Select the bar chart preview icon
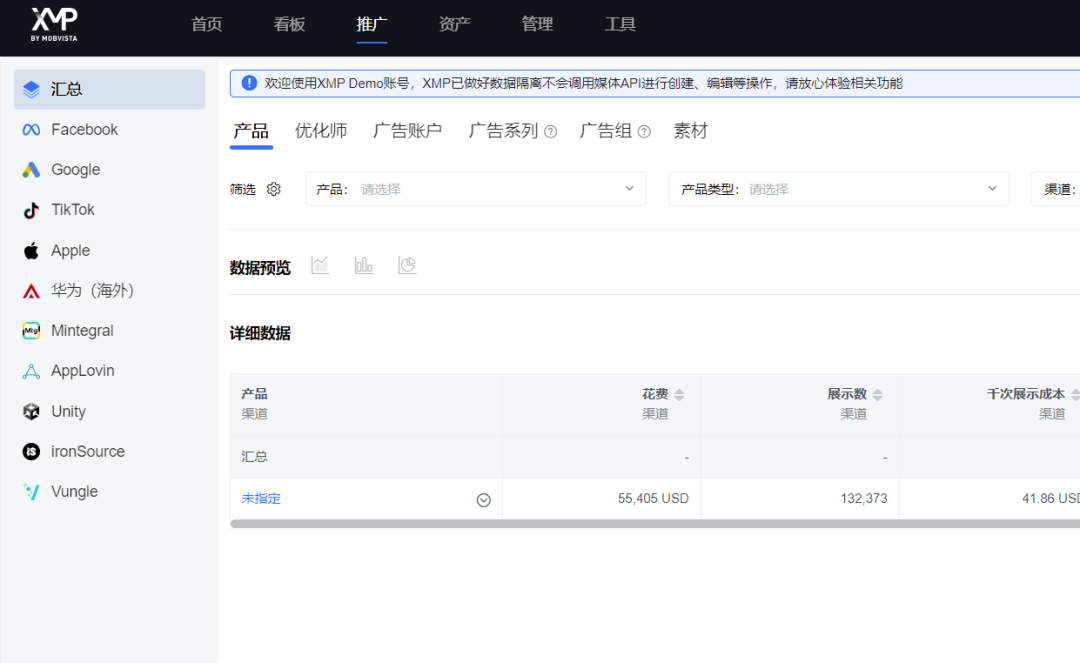This screenshot has width=1080, height=663. pyautogui.click(x=364, y=264)
